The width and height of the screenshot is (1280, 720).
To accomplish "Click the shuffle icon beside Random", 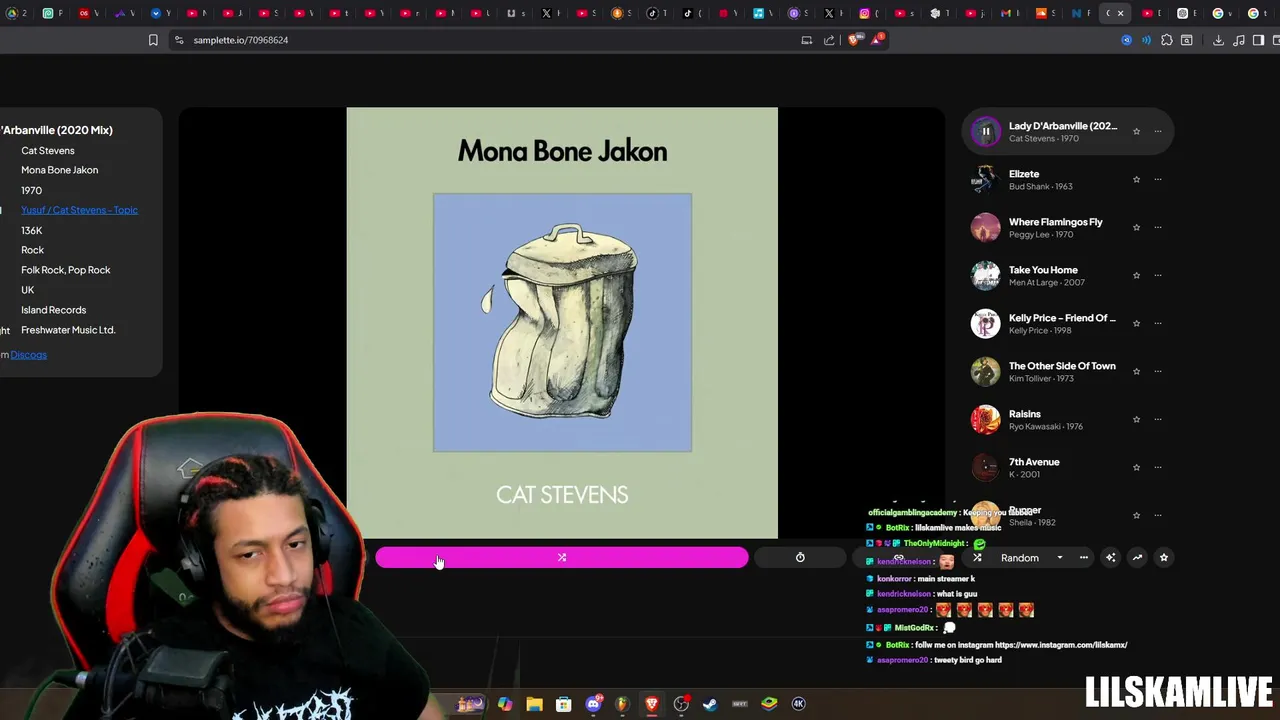I will (x=977, y=558).
